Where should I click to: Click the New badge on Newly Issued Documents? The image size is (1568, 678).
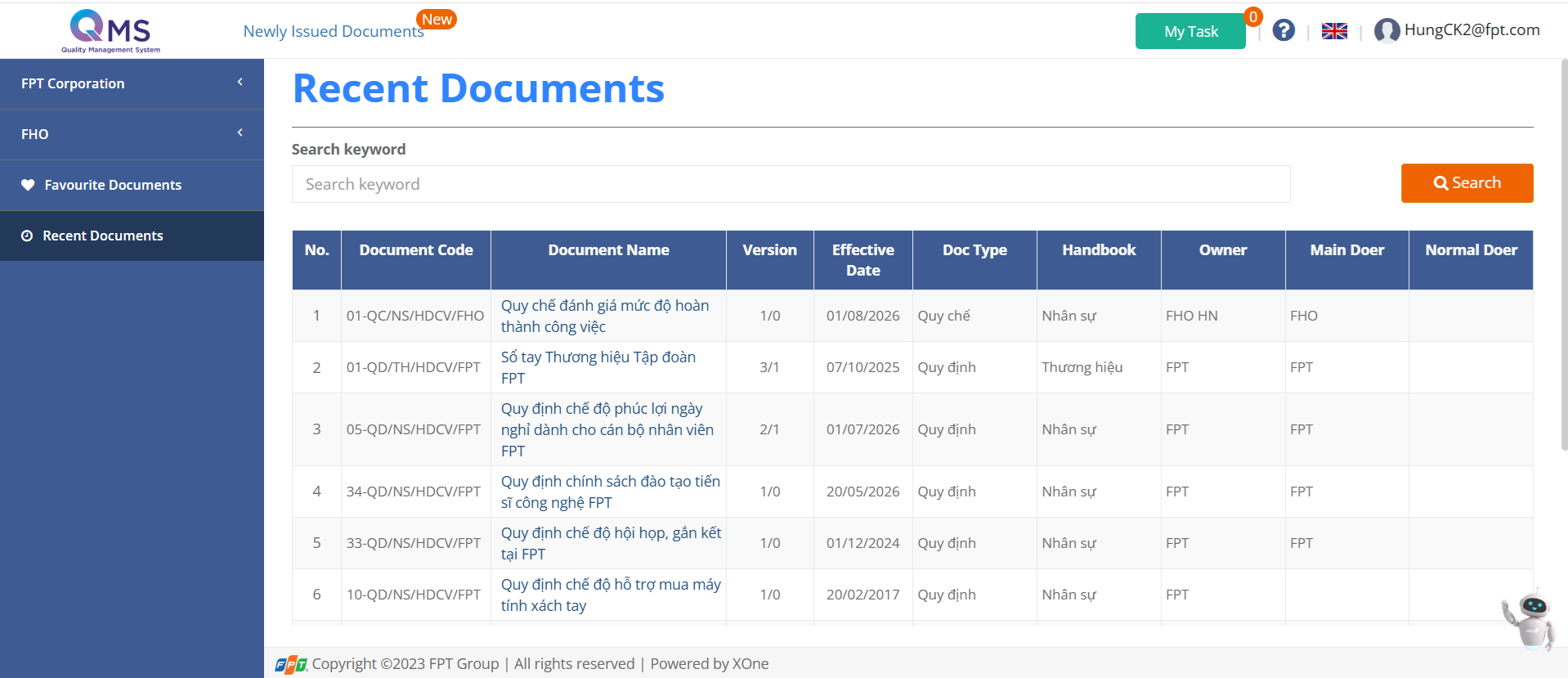coord(437,20)
